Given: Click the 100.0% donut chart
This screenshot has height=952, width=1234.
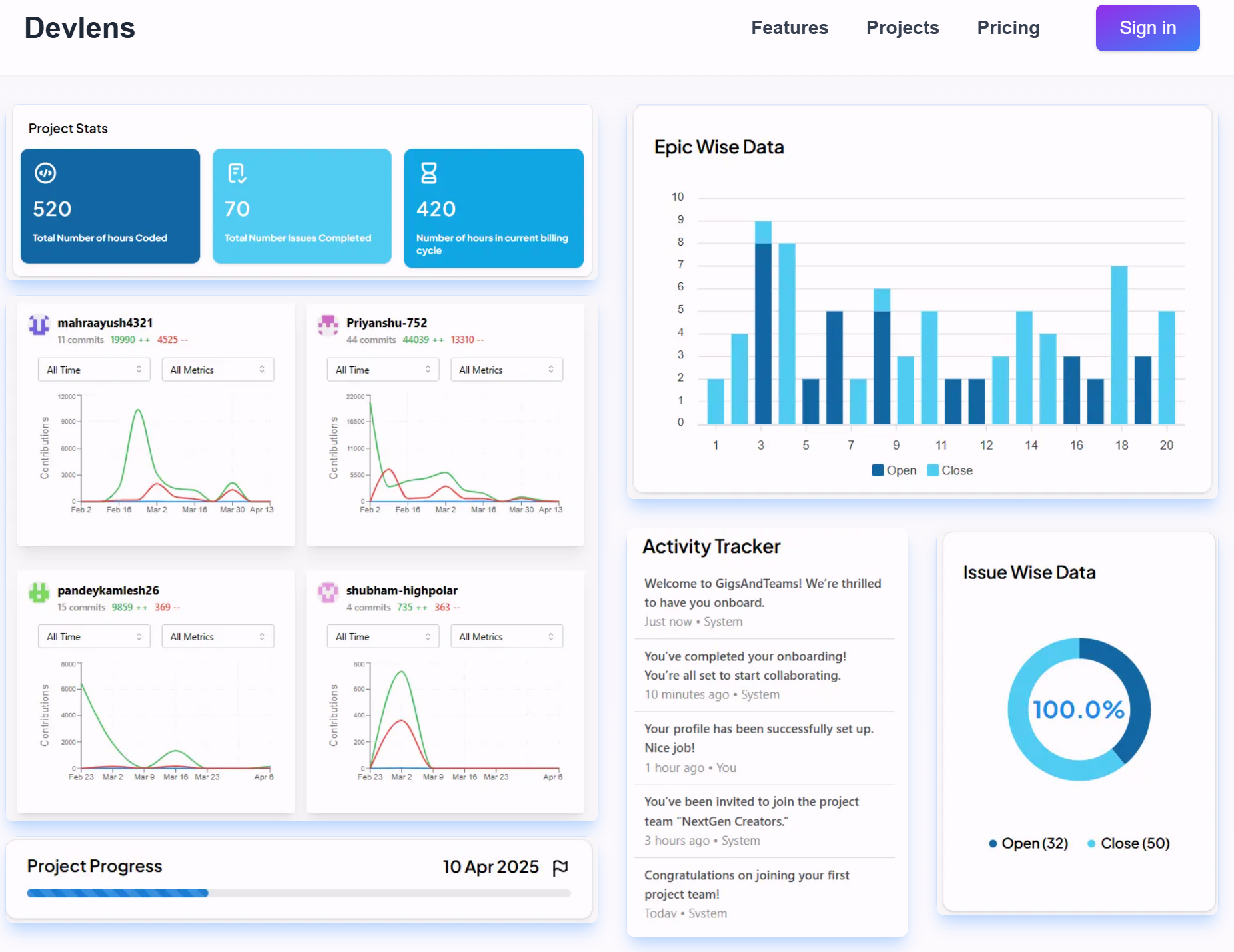Looking at the screenshot, I should click(x=1079, y=710).
